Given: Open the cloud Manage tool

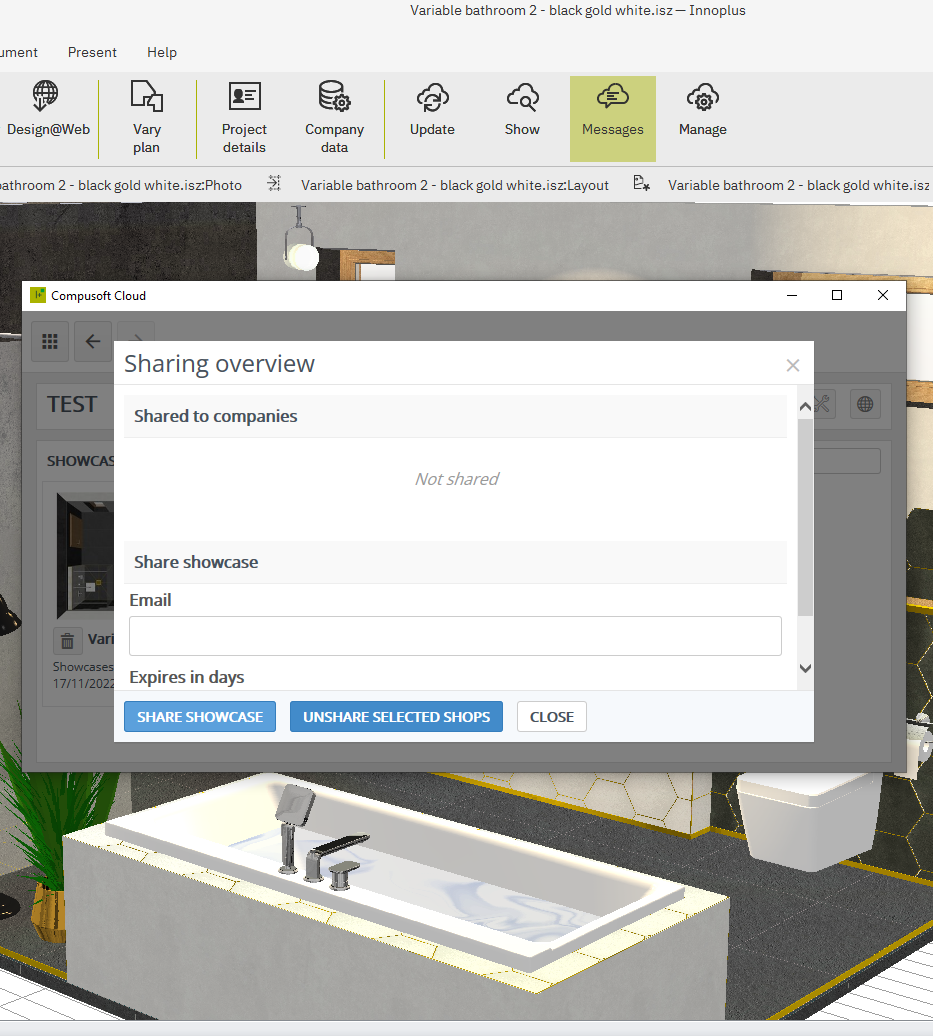Looking at the screenshot, I should (x=702, y=109).
